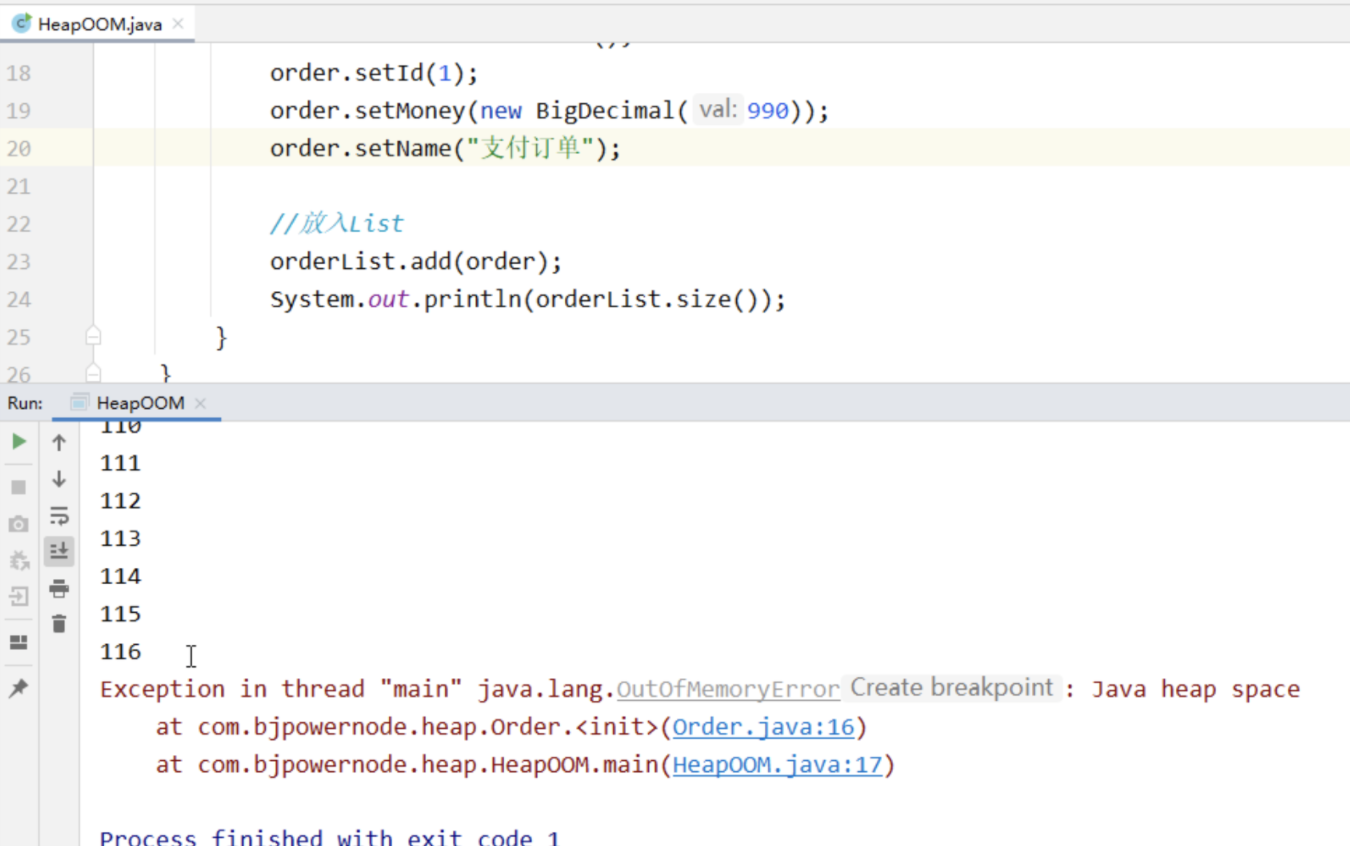Dump threads using the camera icon
The height and width of the screenshot is (846, 1350).
19,524
